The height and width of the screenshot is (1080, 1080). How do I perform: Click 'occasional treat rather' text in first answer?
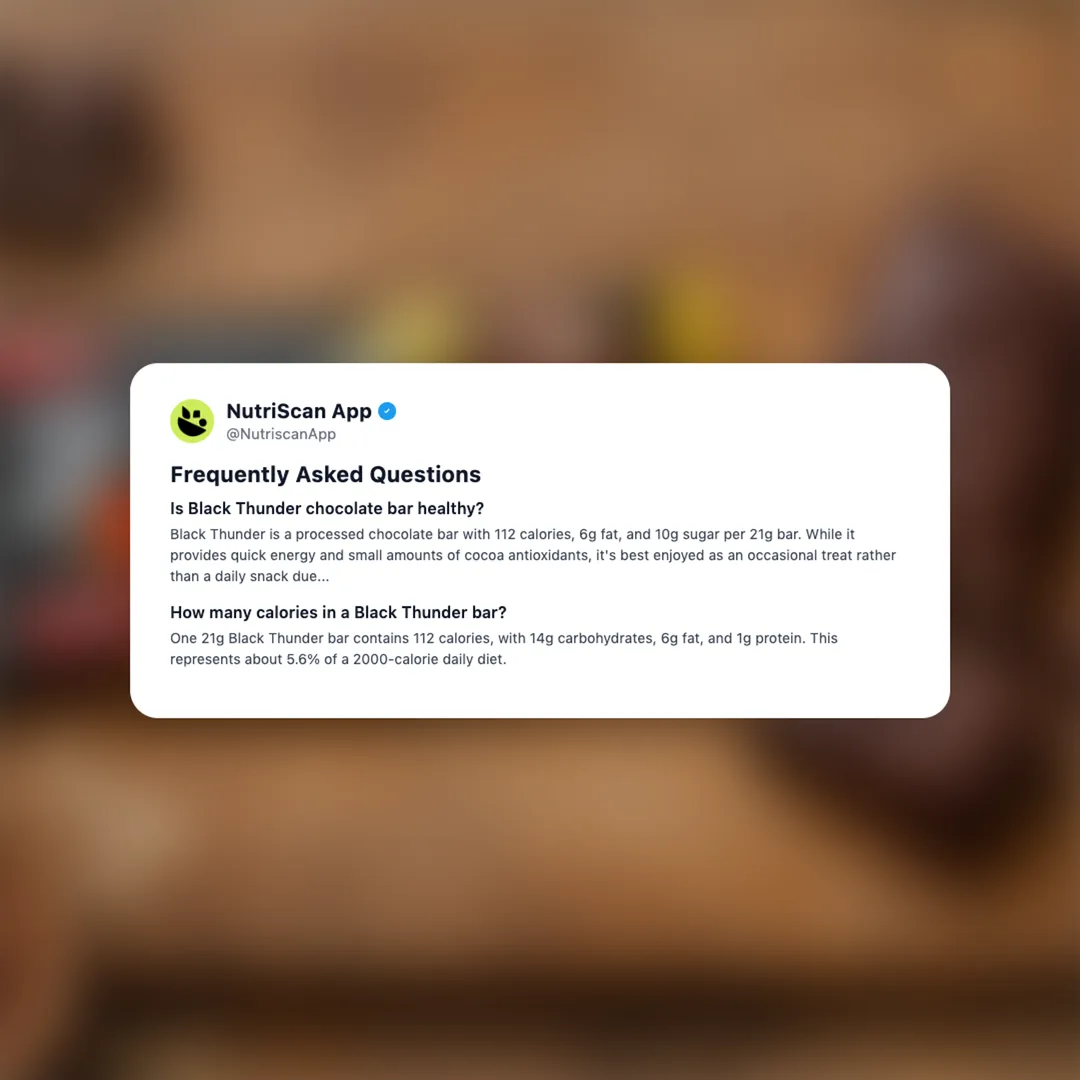822,556
